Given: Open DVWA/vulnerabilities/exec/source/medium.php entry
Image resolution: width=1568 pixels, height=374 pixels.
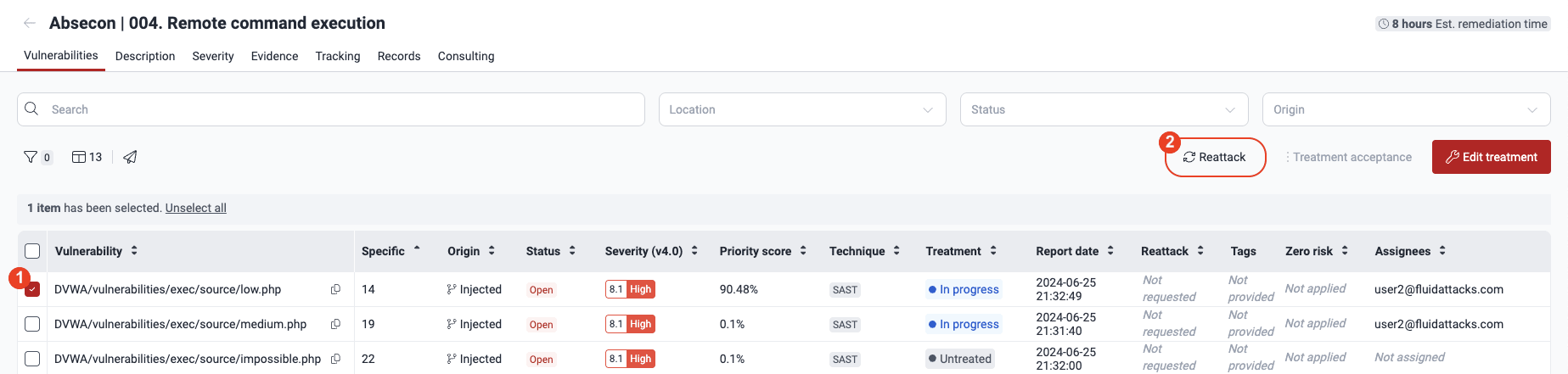Looking at the screenshot, I should pos(181,324).
